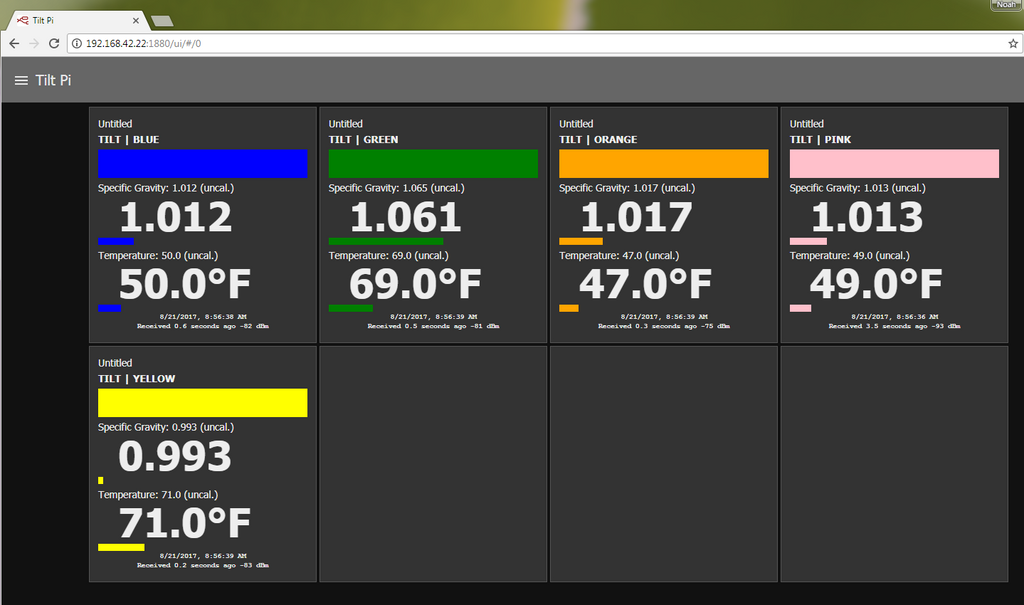1024x605 pixels.
Task: Click the yellow color bar for Tilt Yellow
Action: [202, 403]
